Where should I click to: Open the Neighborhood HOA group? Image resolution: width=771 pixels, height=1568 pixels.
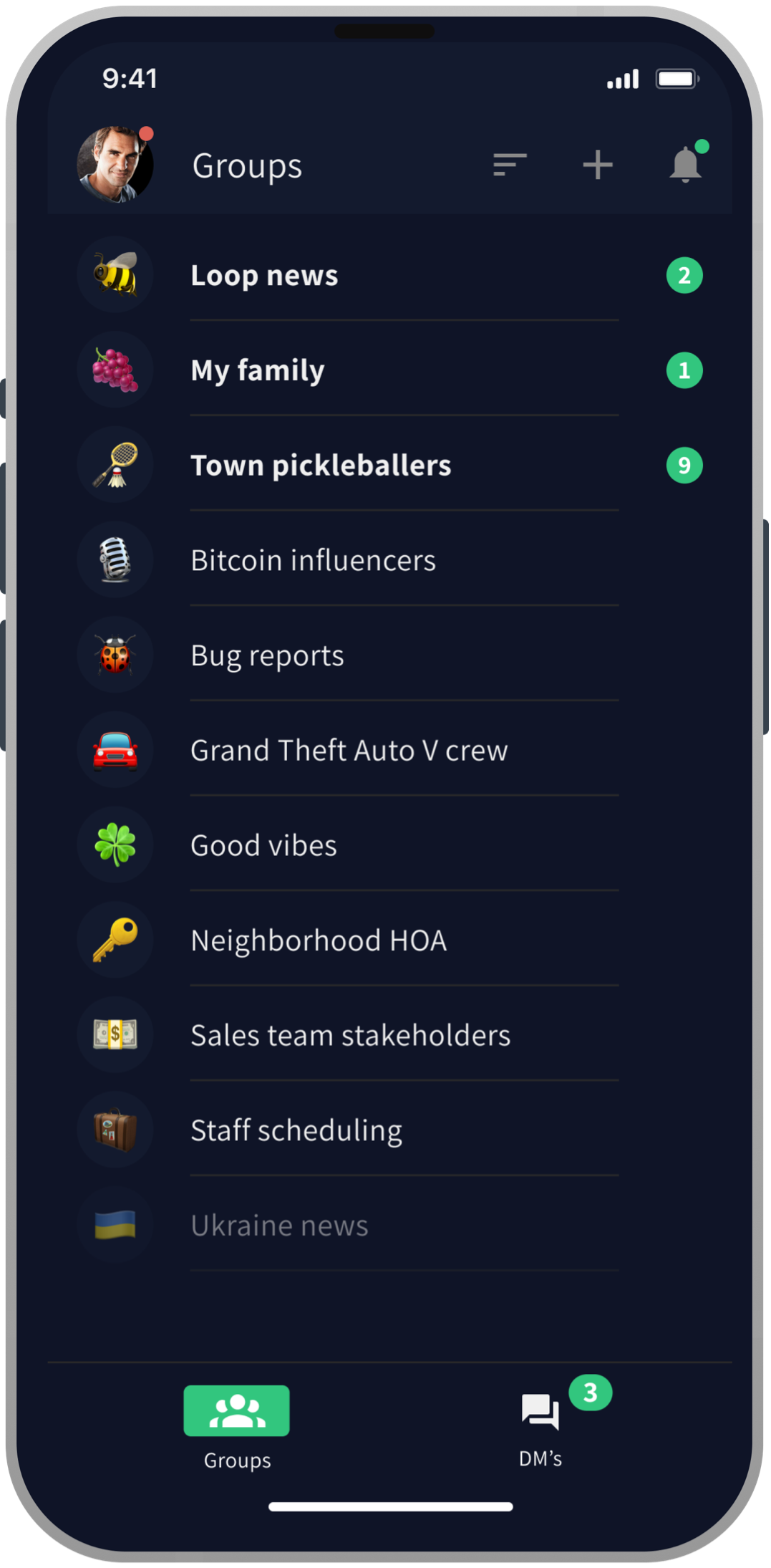coord(319,941)
